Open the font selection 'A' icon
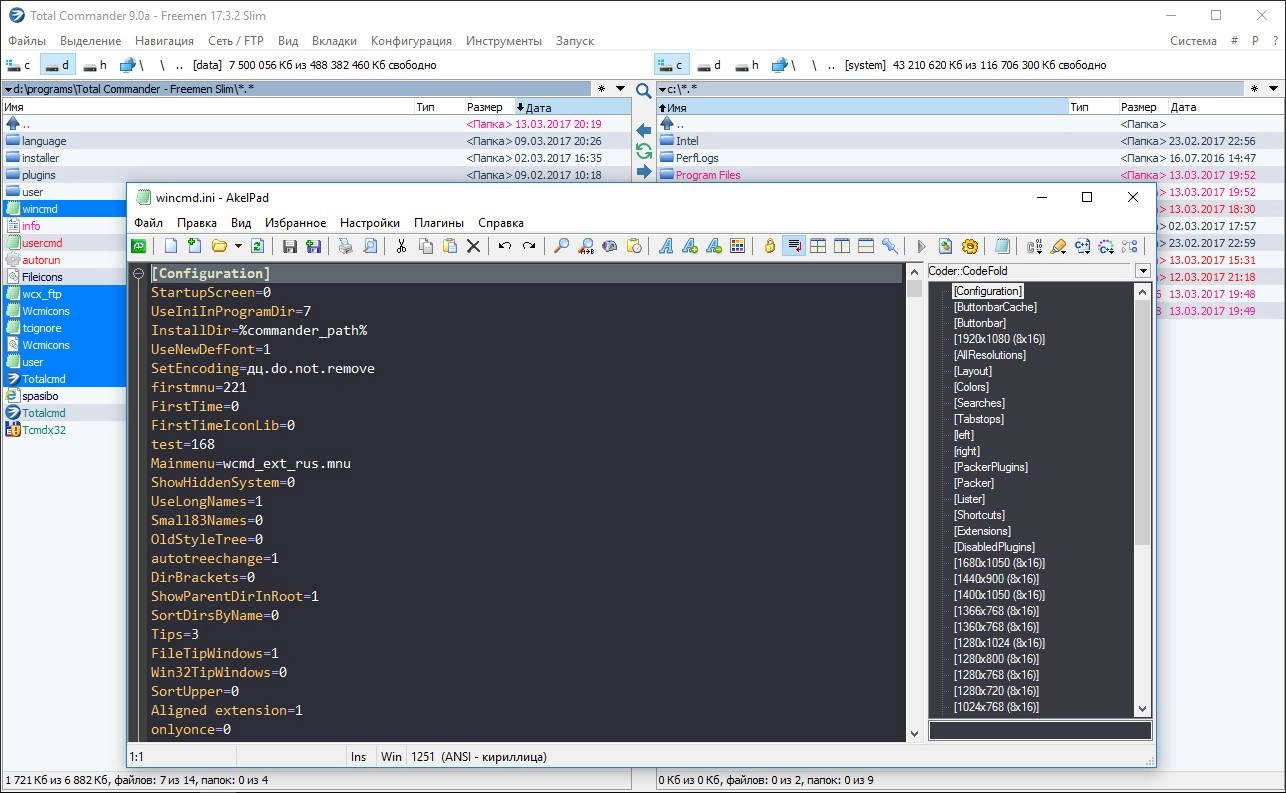This screenshot has height=793, width=1286. coord(666,246)
